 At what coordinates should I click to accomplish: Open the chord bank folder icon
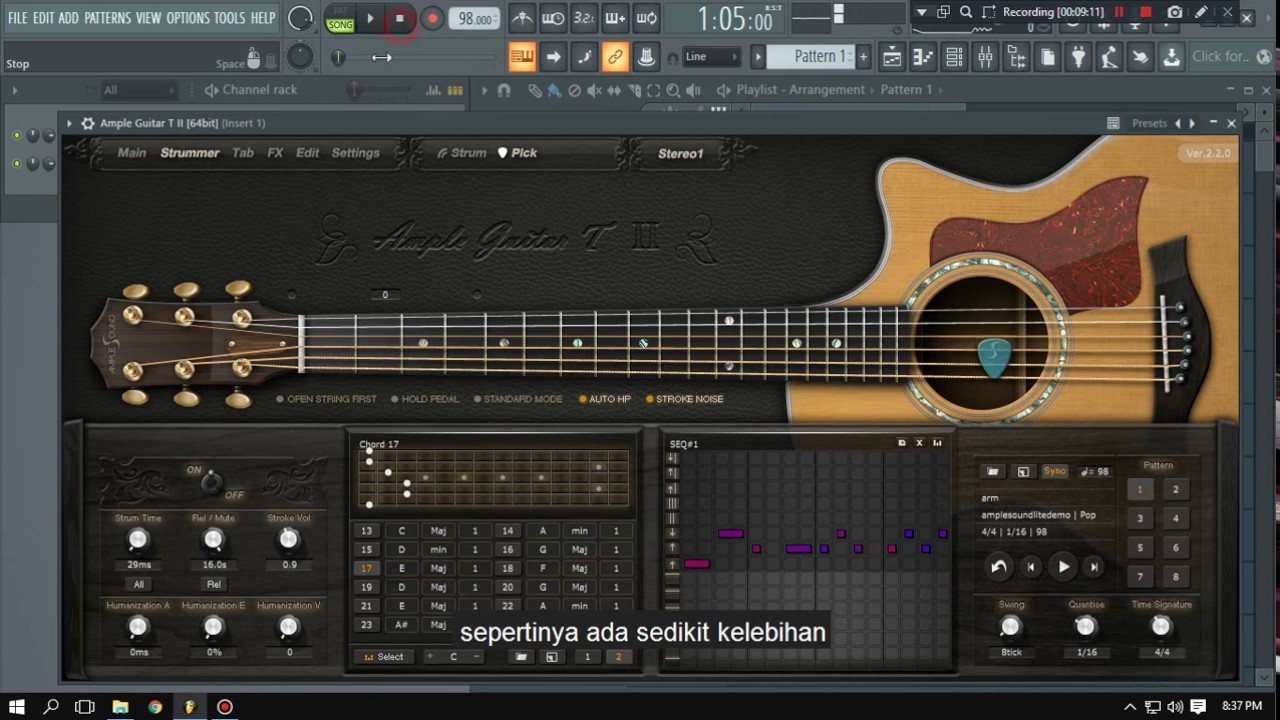tap(521, 657)
